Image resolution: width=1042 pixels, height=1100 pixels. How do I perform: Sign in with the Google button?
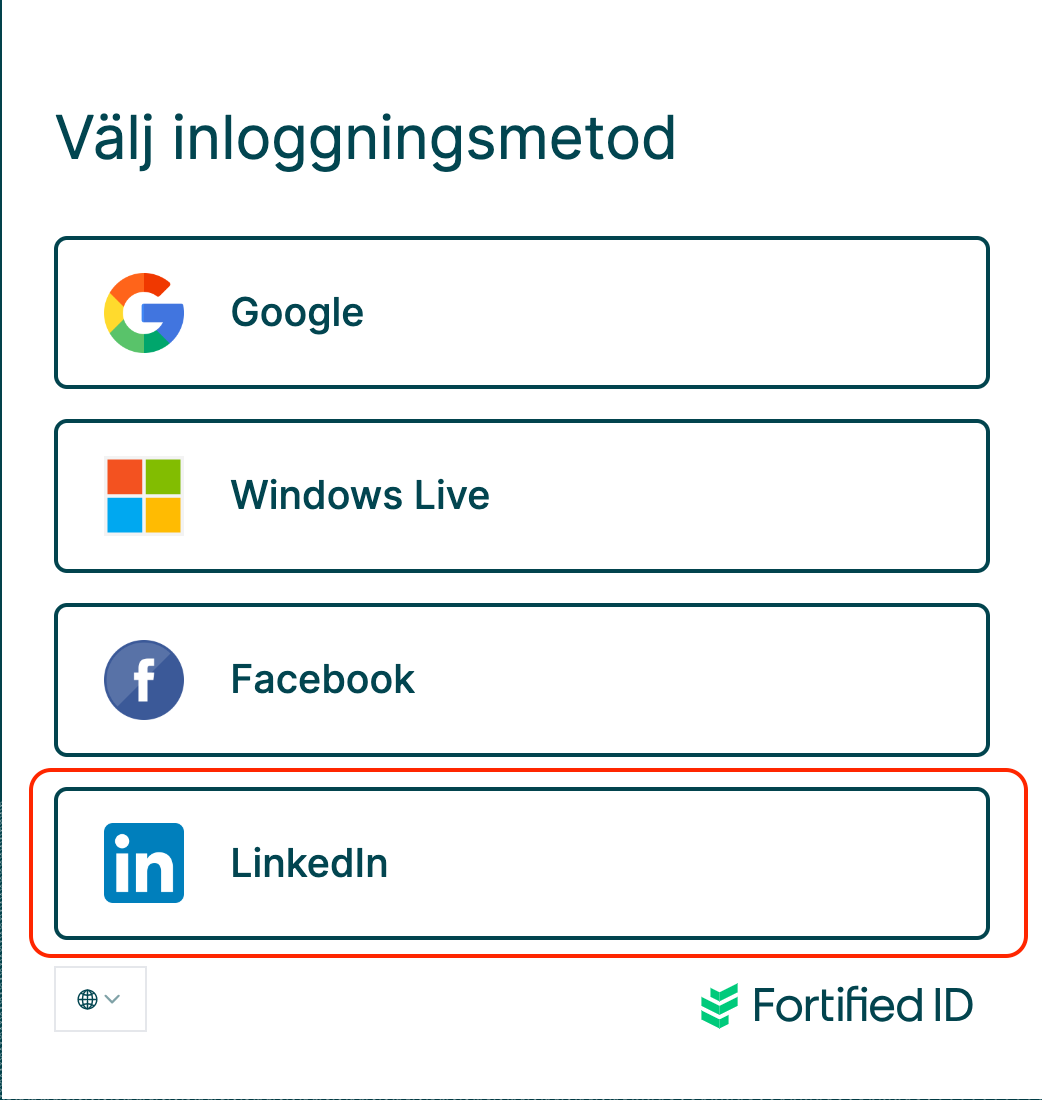[521, 312]
